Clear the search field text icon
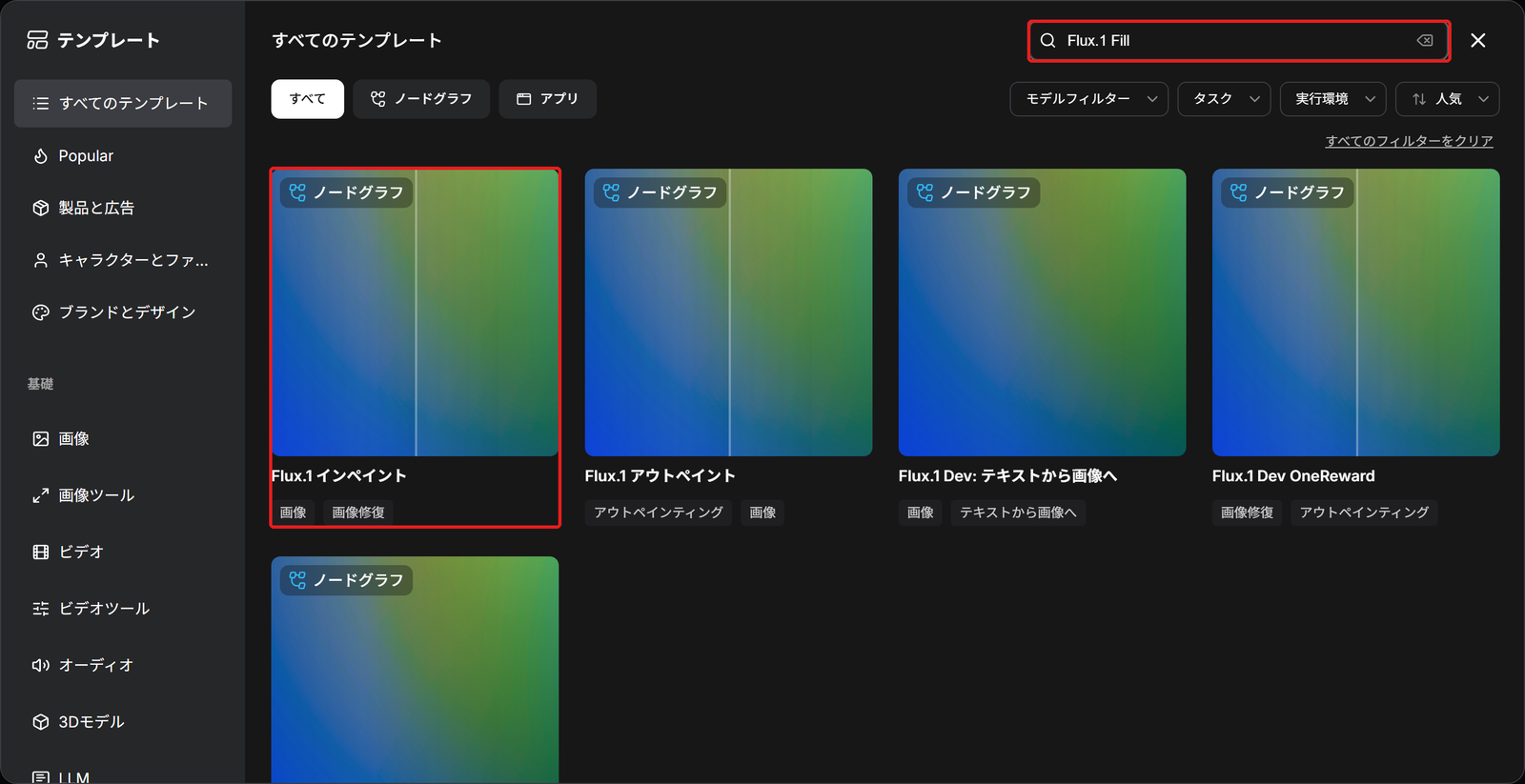This screenshot has width=1525, height=784. click(x=1424, y=40)
